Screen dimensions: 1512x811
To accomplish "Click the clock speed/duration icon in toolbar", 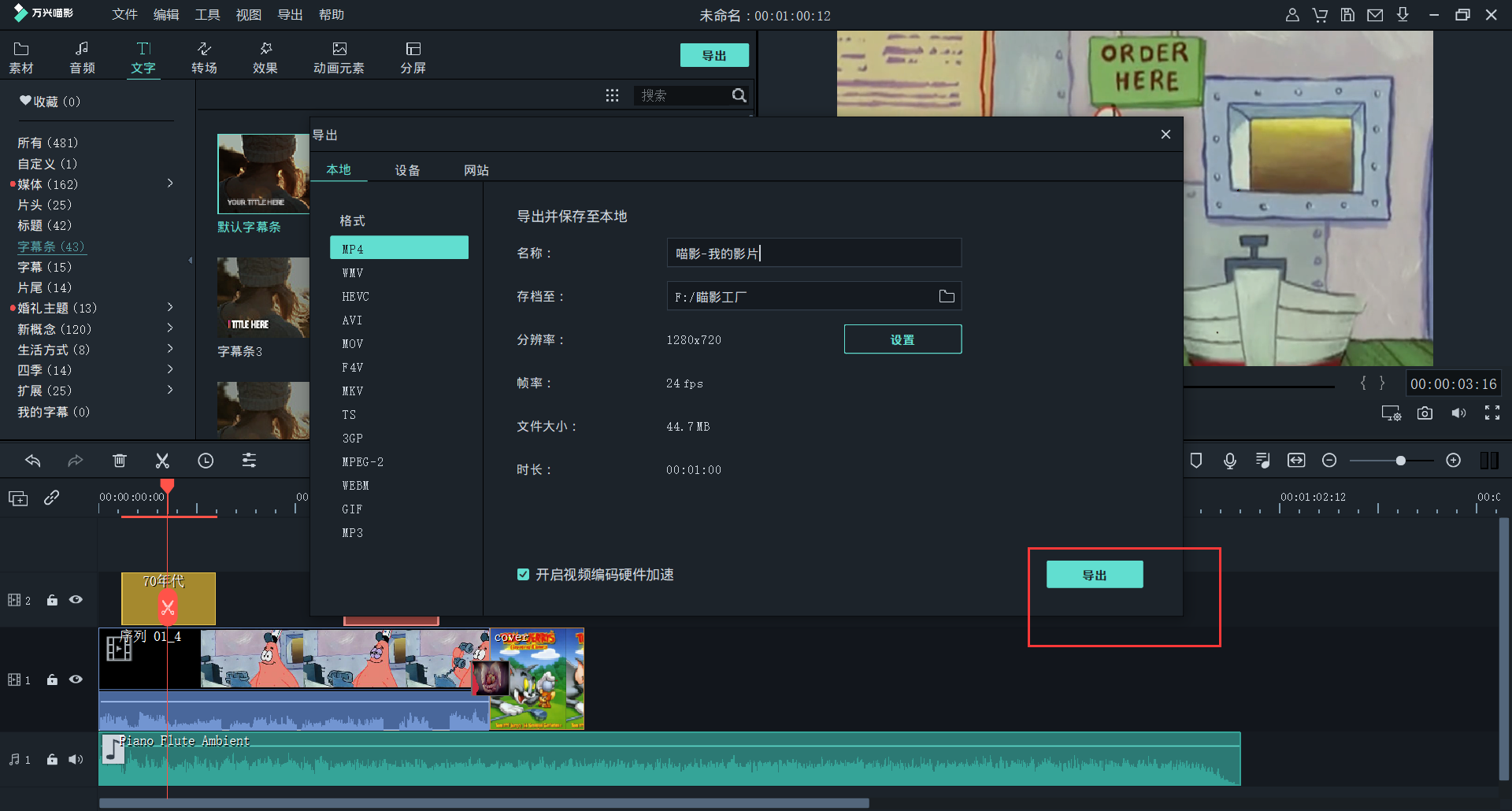I will pos(206,461).
